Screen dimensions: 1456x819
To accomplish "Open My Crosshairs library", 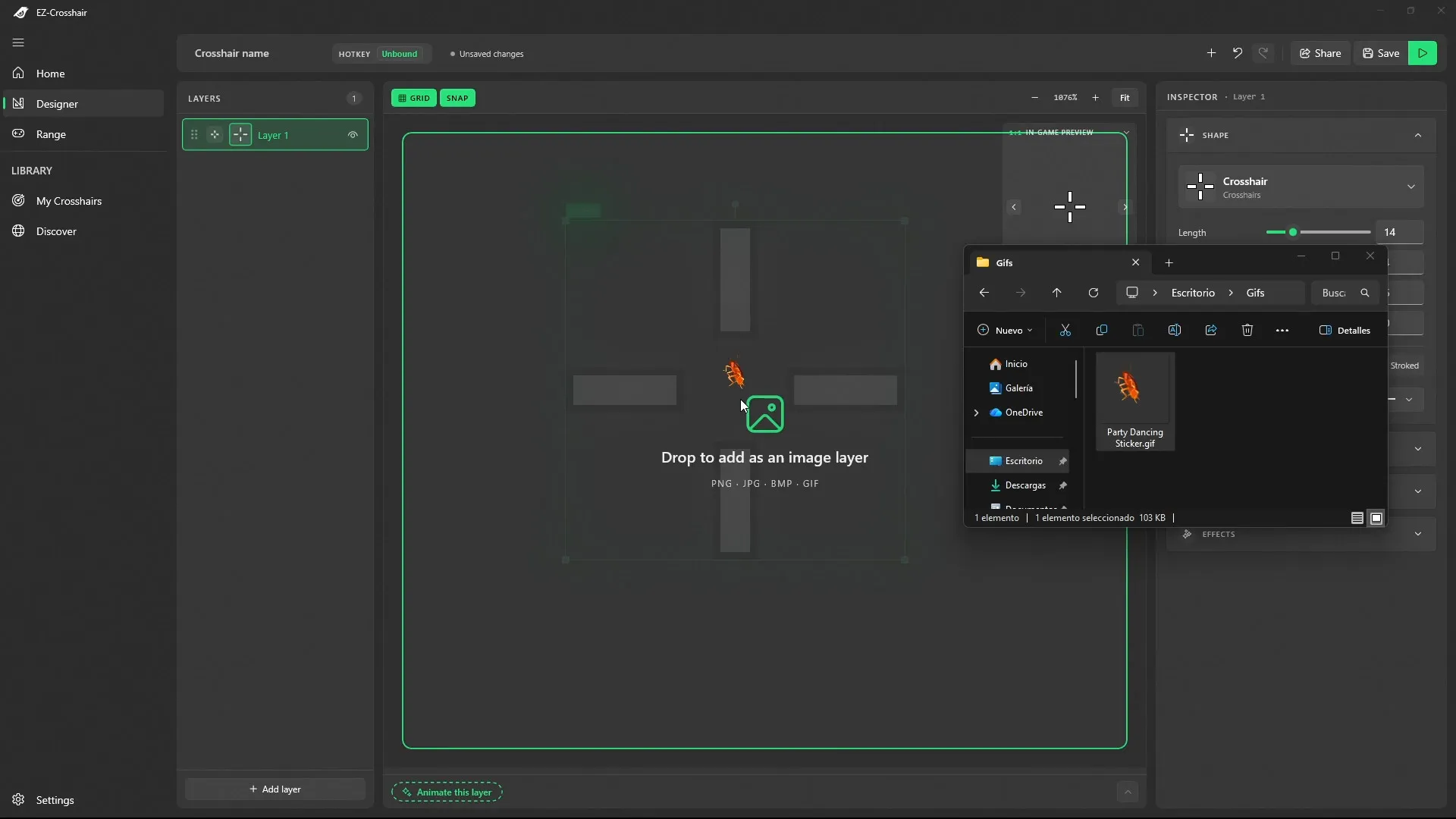I will (x=83, y=201).
